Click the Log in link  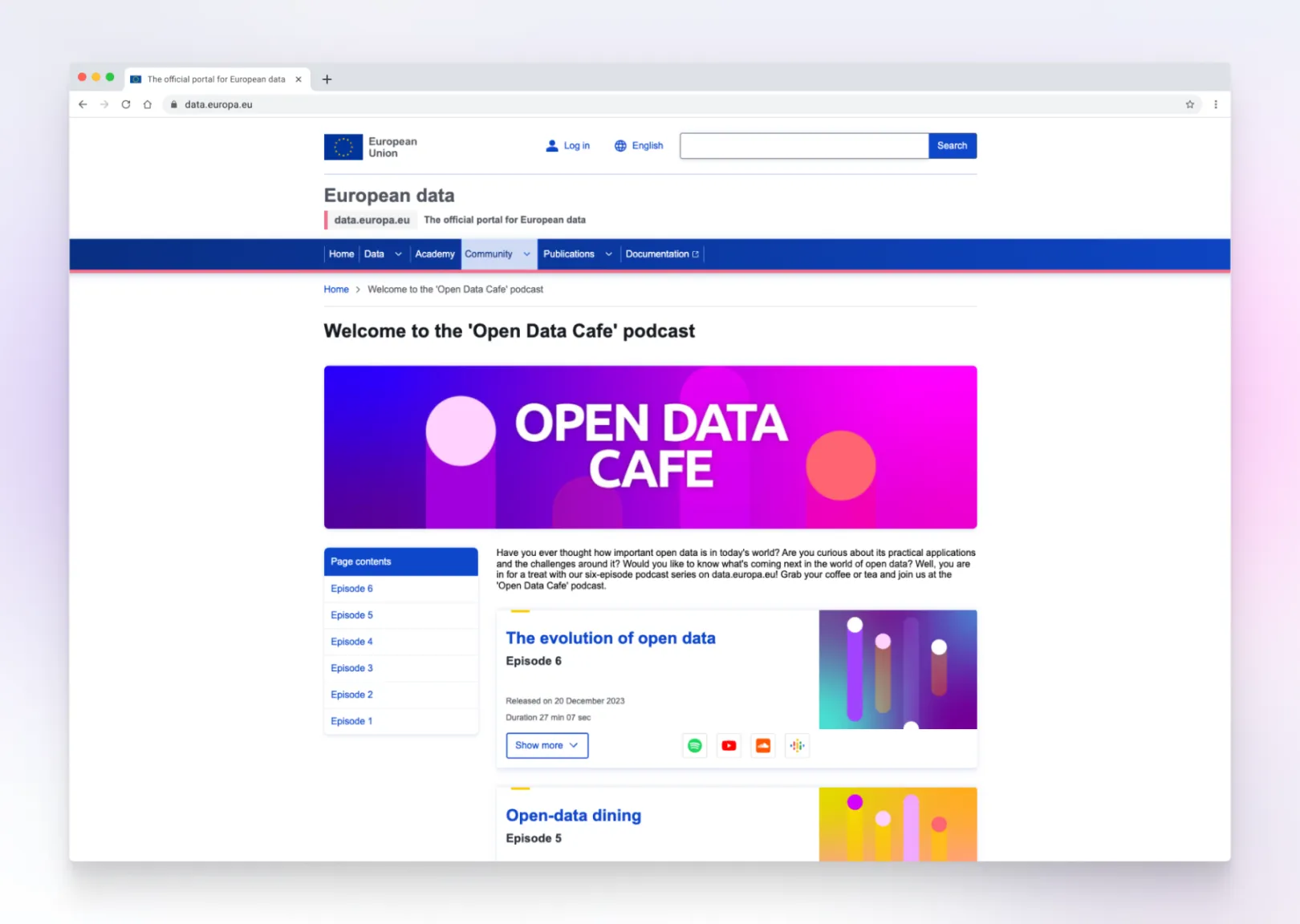tap(576, 146)
